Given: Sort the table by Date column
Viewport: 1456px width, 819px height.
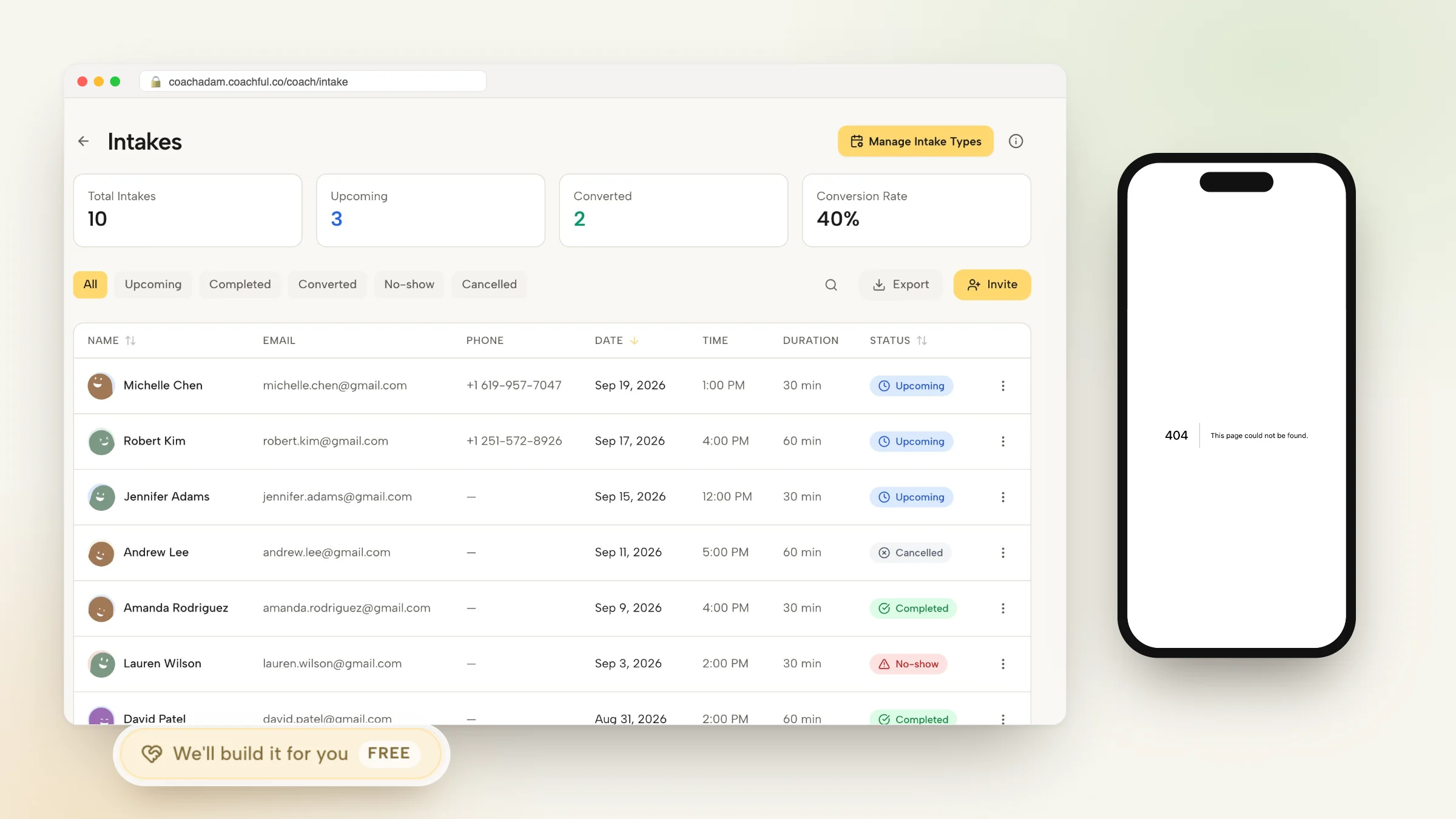Looking at the screenshot, I should tap(616, 340).
